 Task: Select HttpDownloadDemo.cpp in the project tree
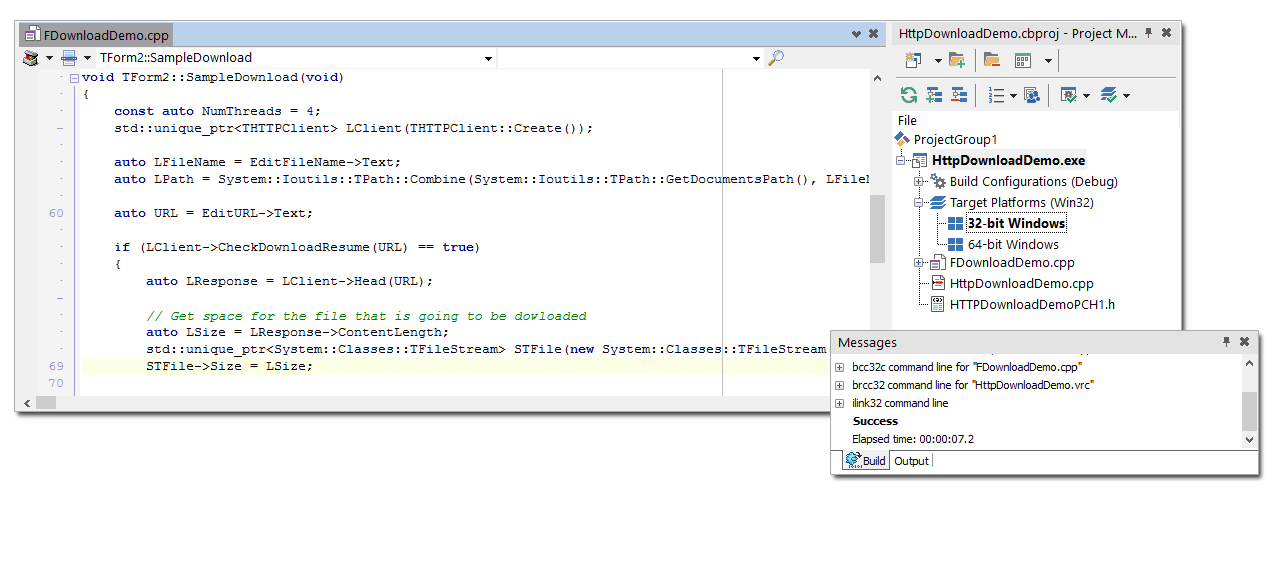[x=1021, y=283]
